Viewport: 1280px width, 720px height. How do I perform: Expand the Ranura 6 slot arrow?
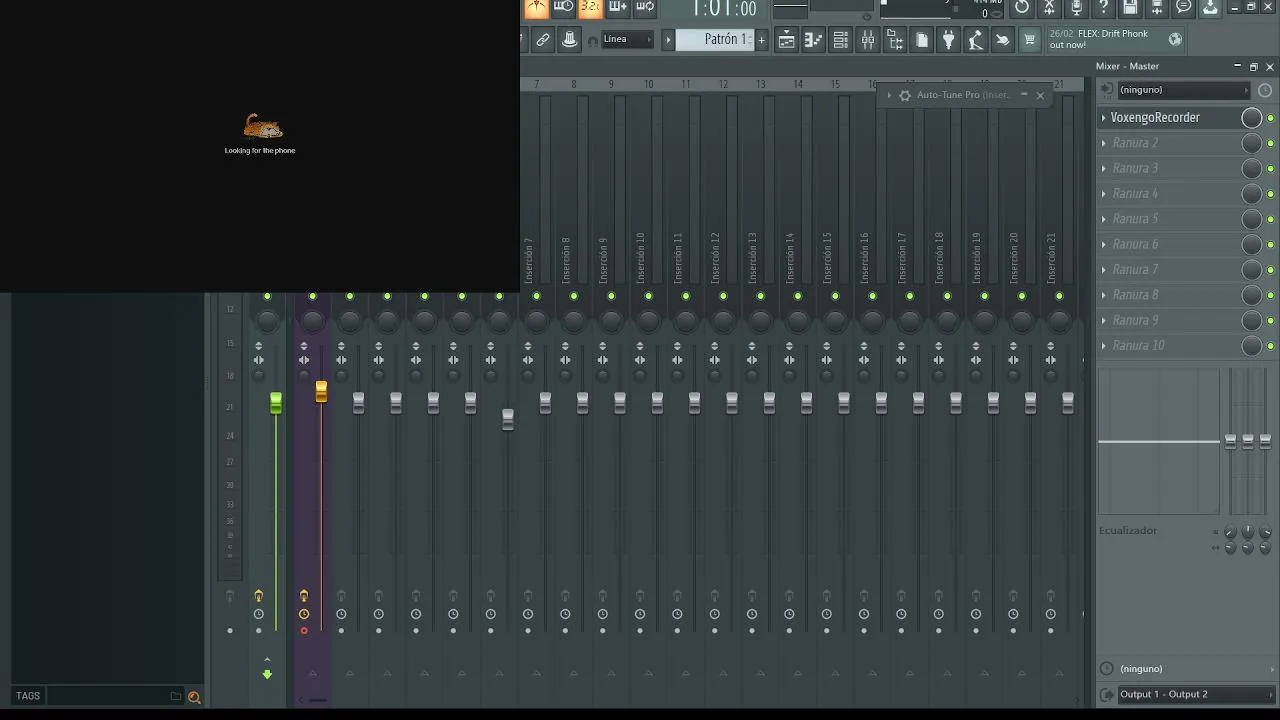click(1104, 244)
